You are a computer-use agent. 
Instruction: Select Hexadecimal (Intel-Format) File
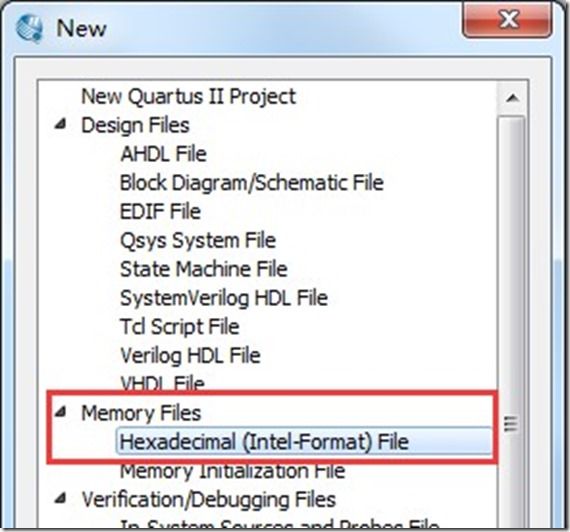pyautogui.click(x=304, y=442)
